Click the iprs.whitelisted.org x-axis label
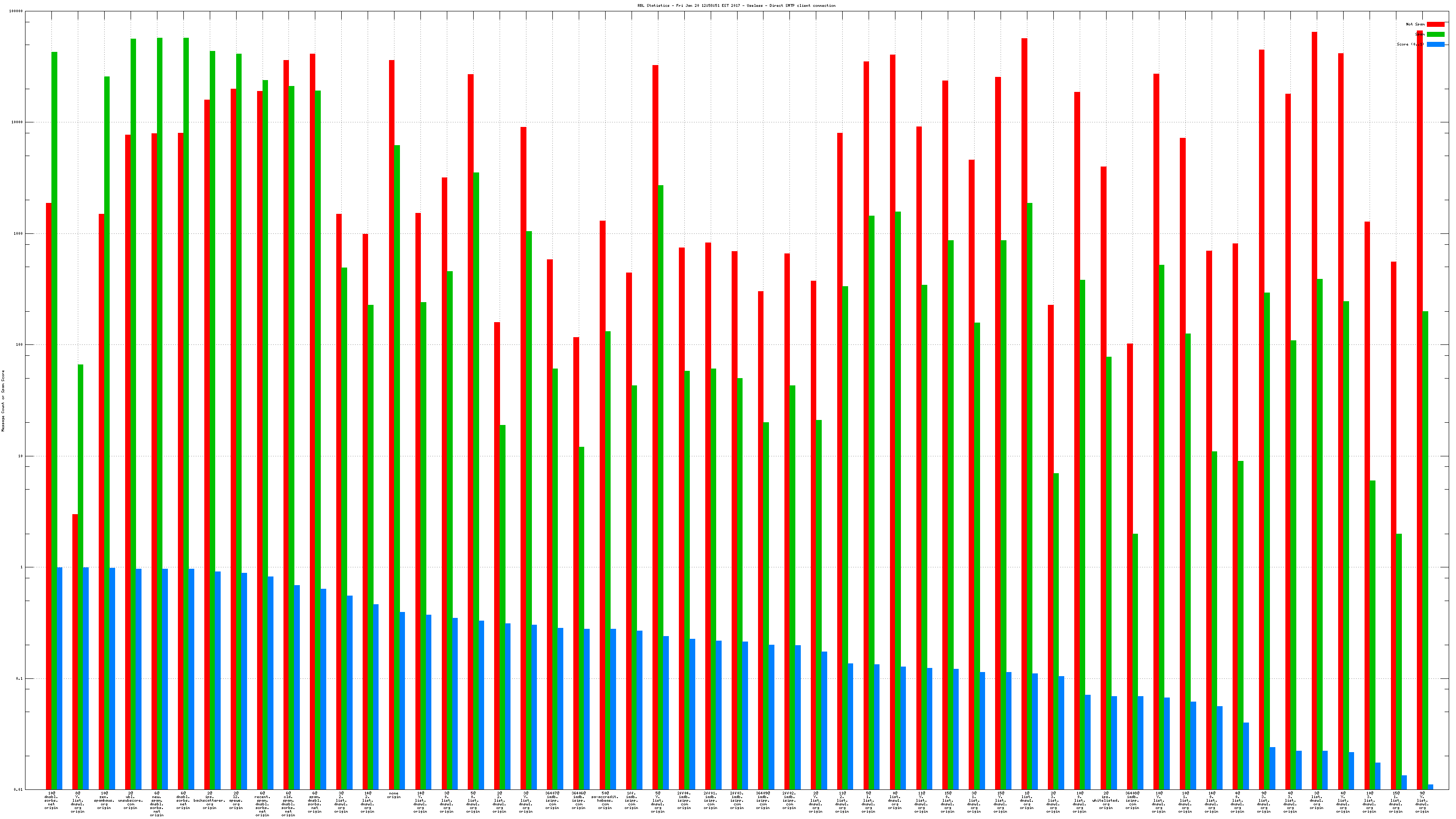1456x819 pixels. coord(1106,800)
